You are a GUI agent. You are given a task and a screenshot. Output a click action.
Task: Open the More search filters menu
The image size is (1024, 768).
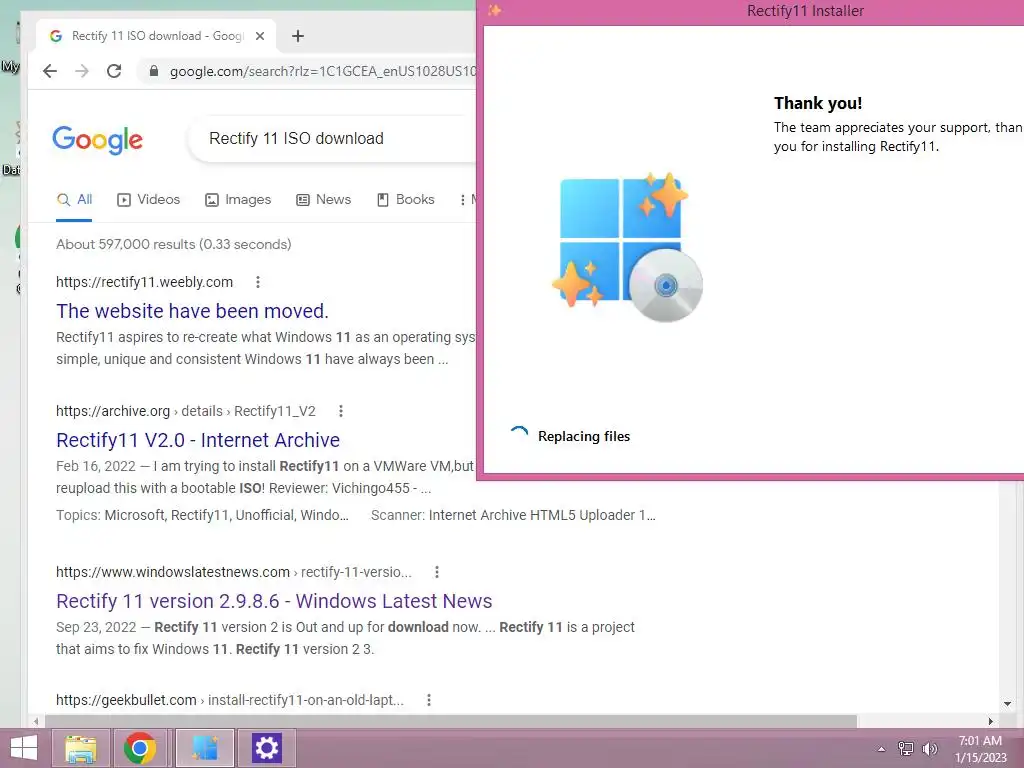click(467, 199)
